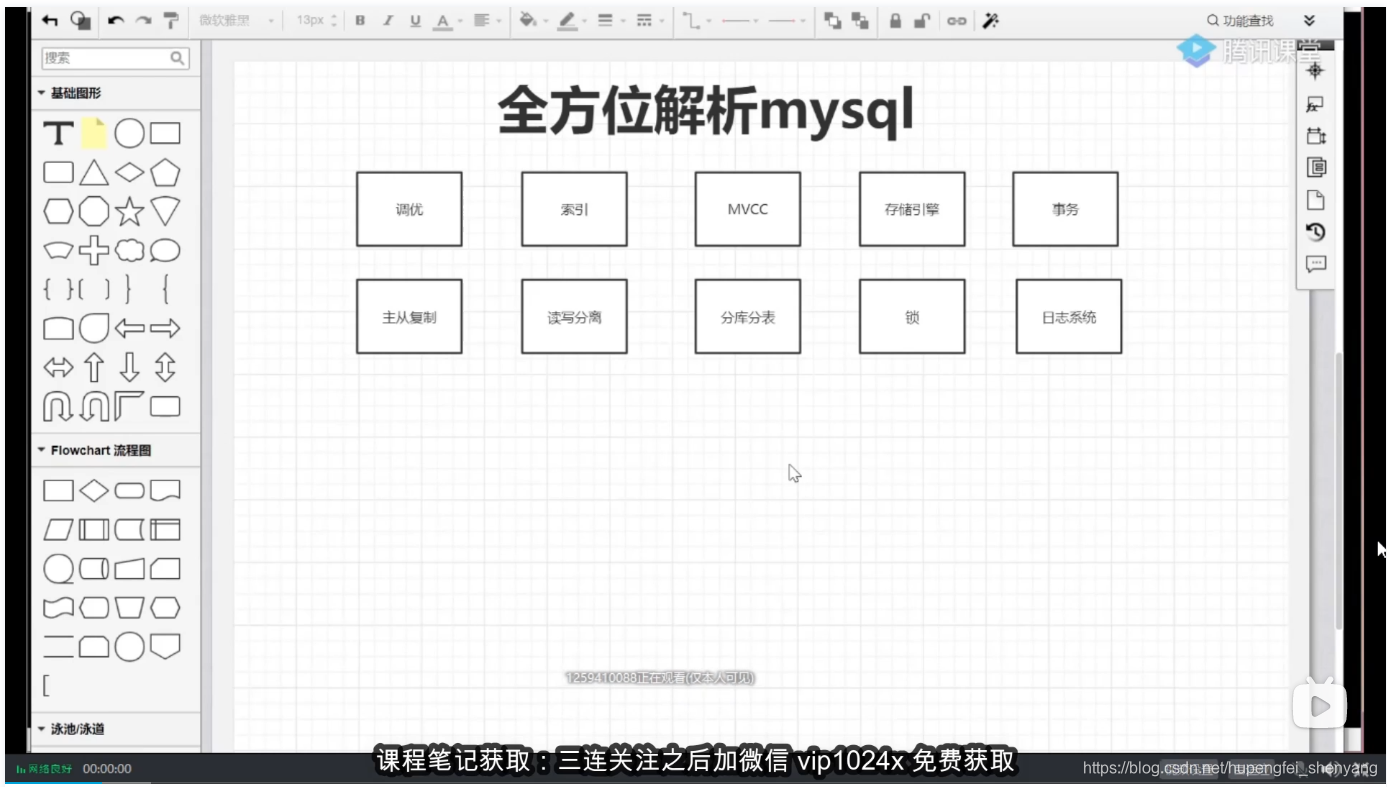The height and width of the screenshot is (787, 1387).
Task: Open the 微软雅黑 font family dropdown
Action: [232, 19]
